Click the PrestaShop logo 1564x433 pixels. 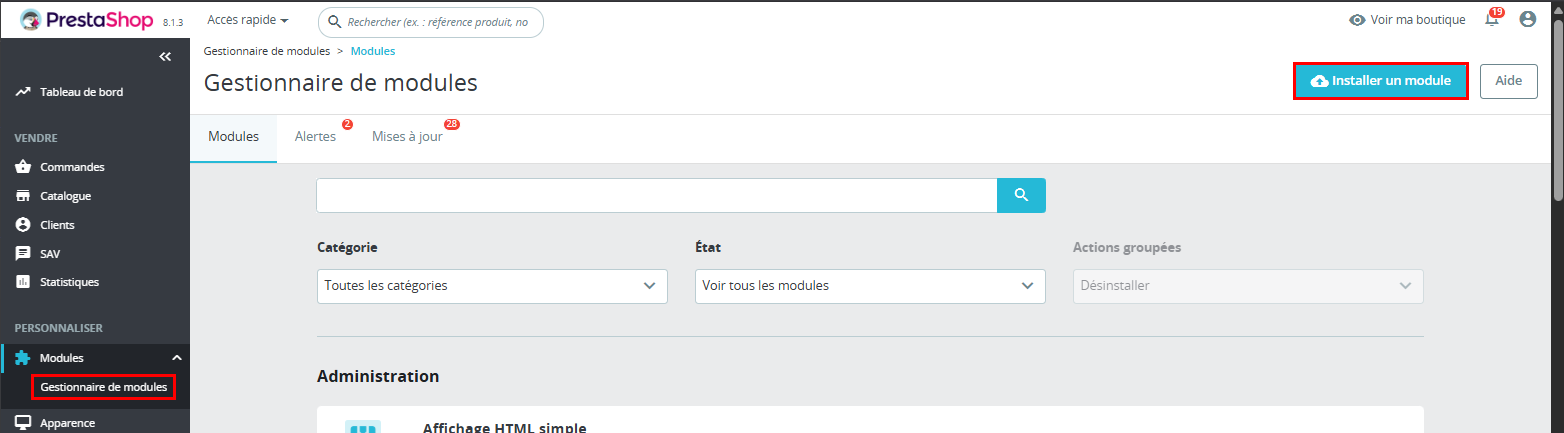[86, 20]
